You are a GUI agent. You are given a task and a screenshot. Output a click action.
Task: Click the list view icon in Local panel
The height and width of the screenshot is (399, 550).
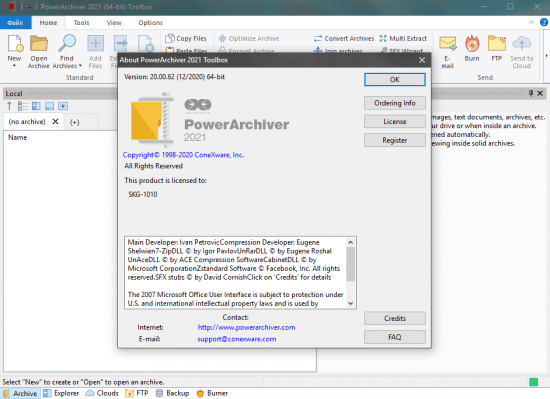click(22, 106)
